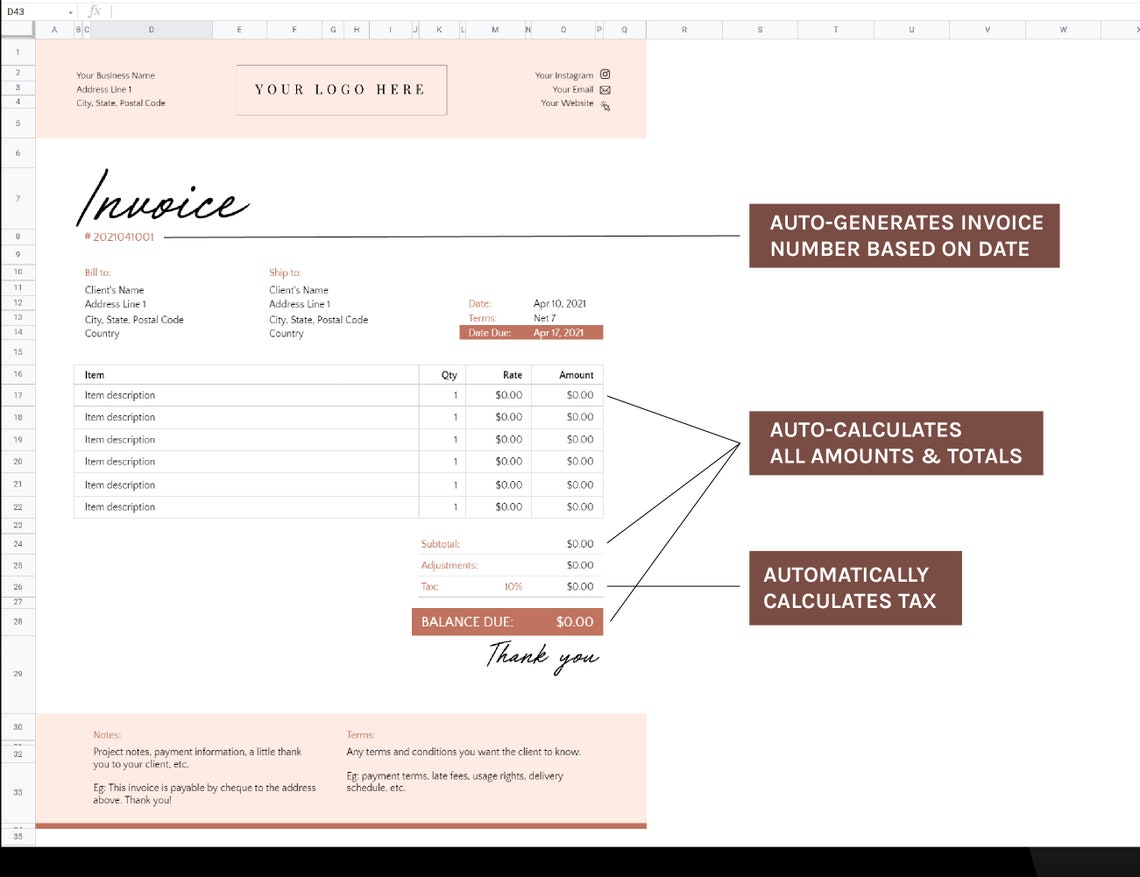Select the Qty column header cell
1140x877 pixels.
(x=448, y=374)
